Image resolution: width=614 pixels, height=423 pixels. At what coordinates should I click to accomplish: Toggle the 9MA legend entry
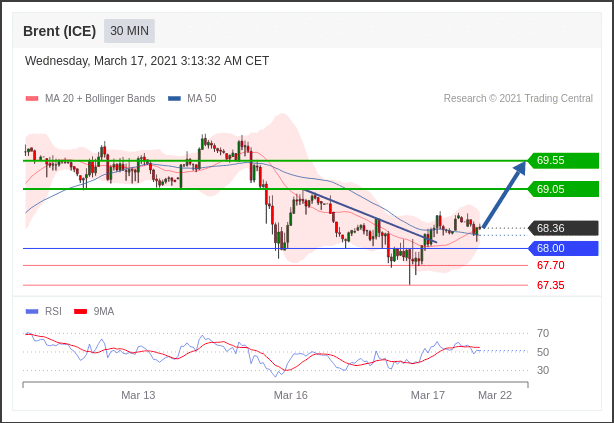coord(103,311)
